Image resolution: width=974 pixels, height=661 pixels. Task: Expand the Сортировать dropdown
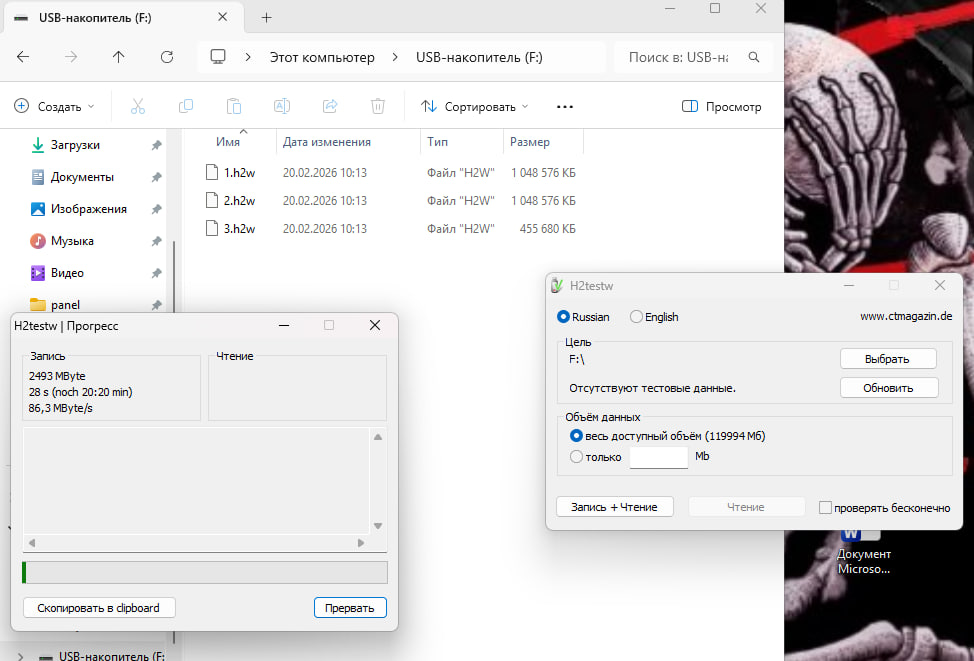coord(475,106)
